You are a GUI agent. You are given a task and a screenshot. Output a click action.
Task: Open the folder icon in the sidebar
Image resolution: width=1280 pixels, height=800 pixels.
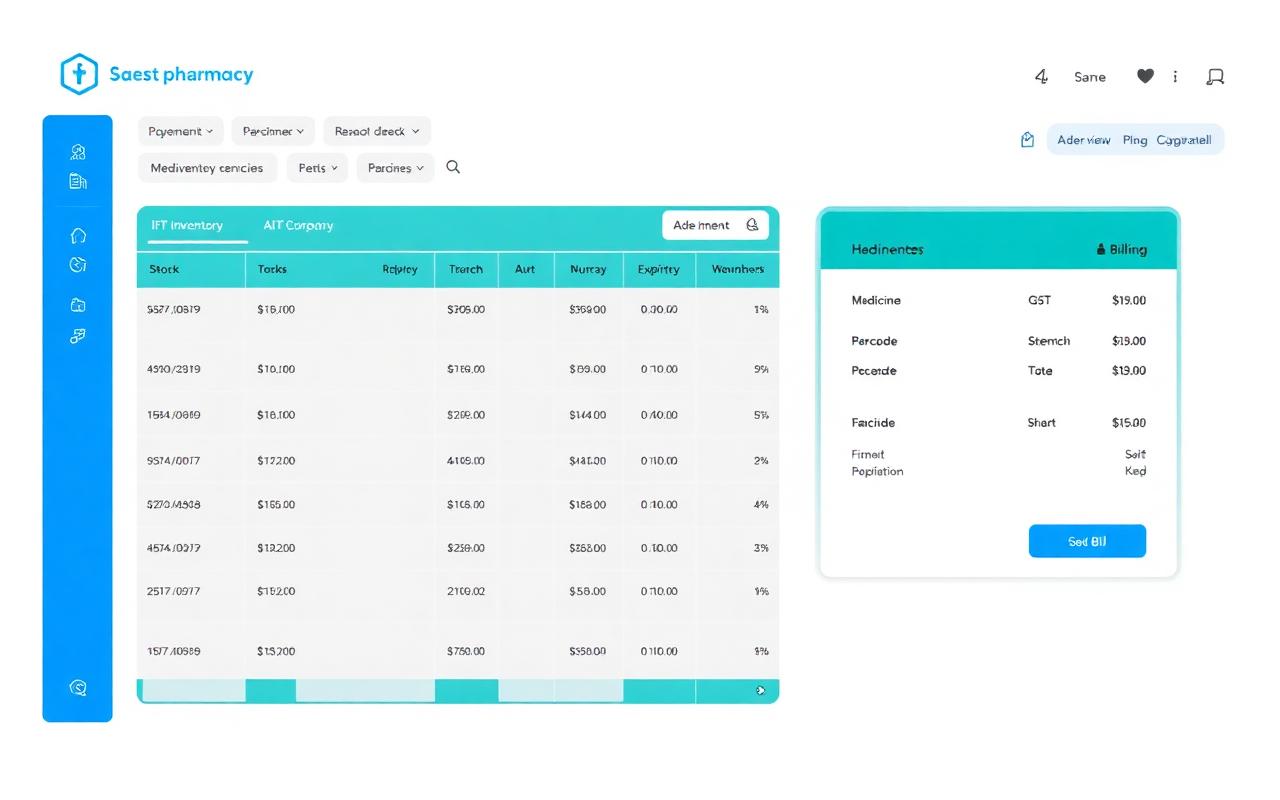point(78,305)
